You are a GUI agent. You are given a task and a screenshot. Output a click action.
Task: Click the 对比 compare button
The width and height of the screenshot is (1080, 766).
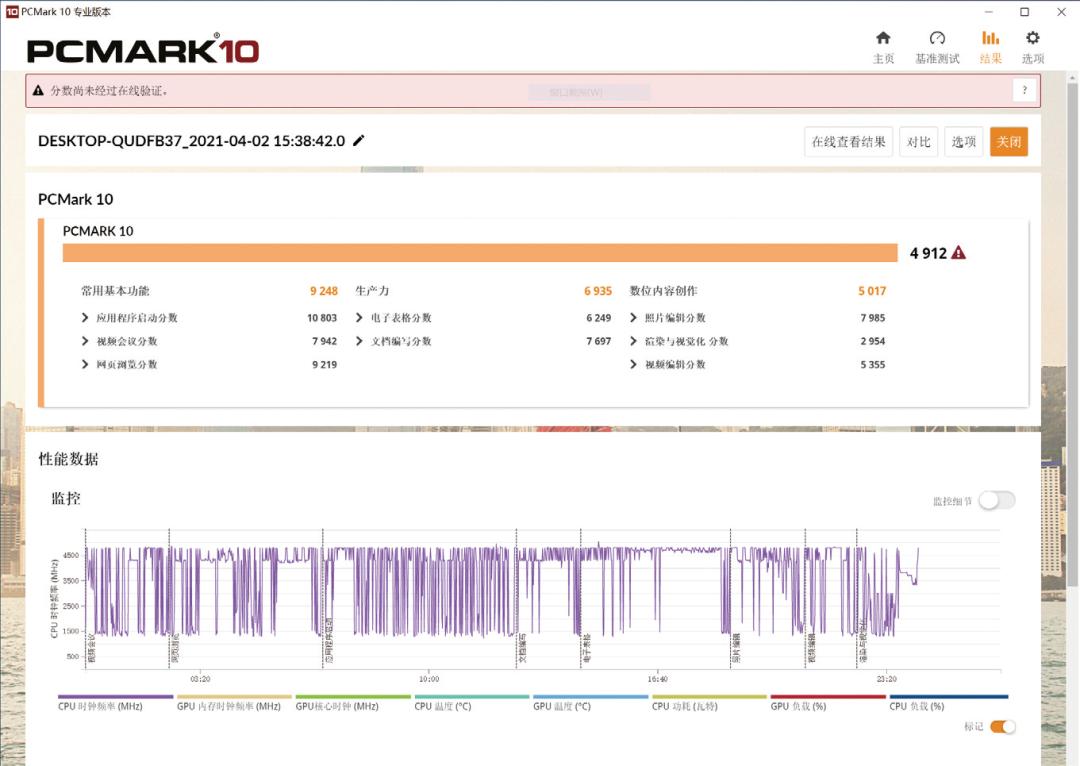tap(918, 142)
